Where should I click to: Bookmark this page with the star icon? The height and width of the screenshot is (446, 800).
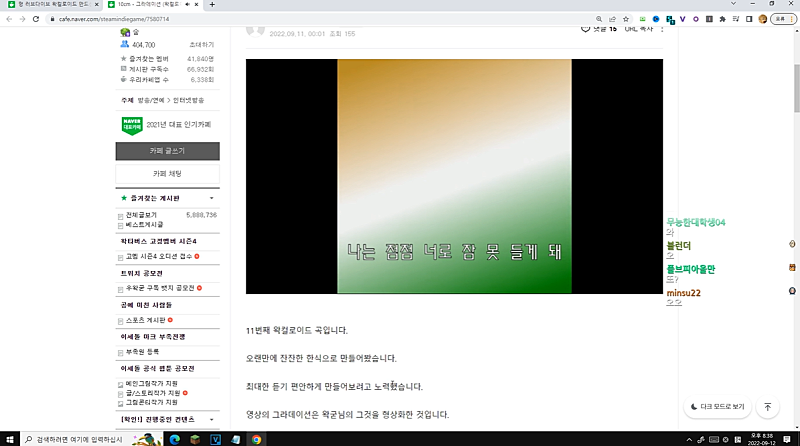(626, 19)
